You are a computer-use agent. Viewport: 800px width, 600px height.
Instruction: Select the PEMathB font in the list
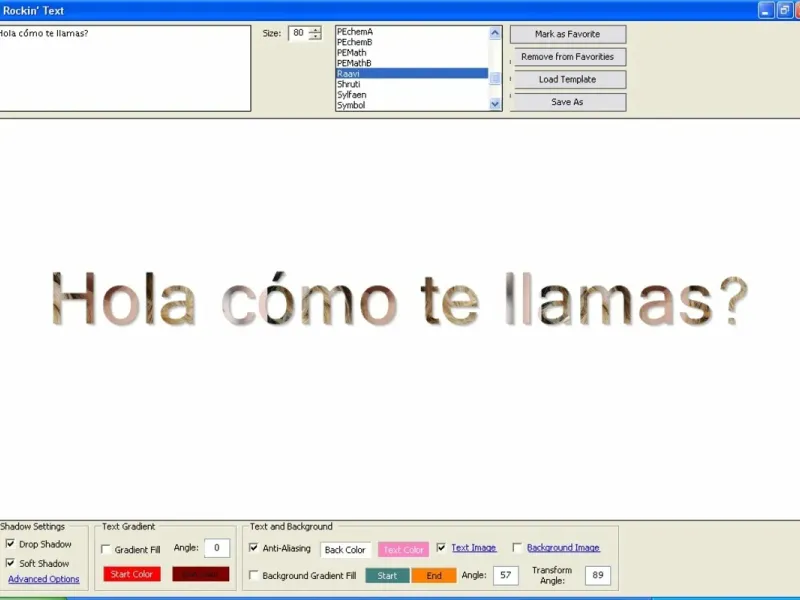click(412, 63)
